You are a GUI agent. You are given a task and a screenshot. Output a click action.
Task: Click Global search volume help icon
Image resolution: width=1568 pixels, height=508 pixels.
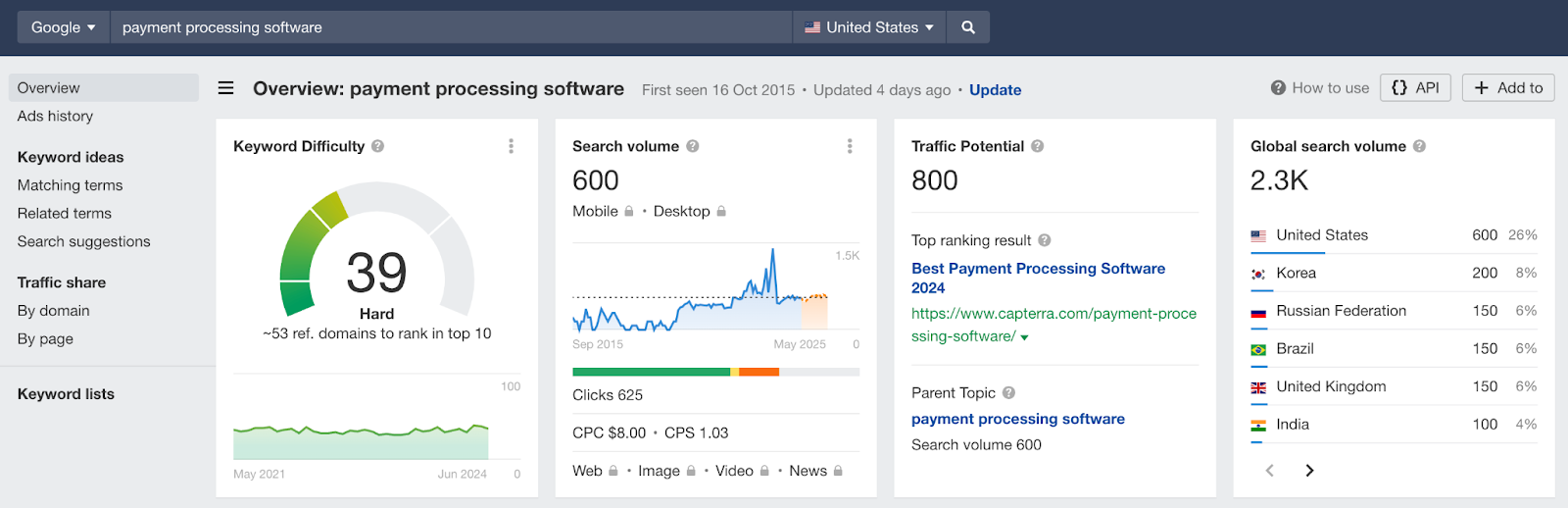pyautogui.click(x=1419, y=146)
